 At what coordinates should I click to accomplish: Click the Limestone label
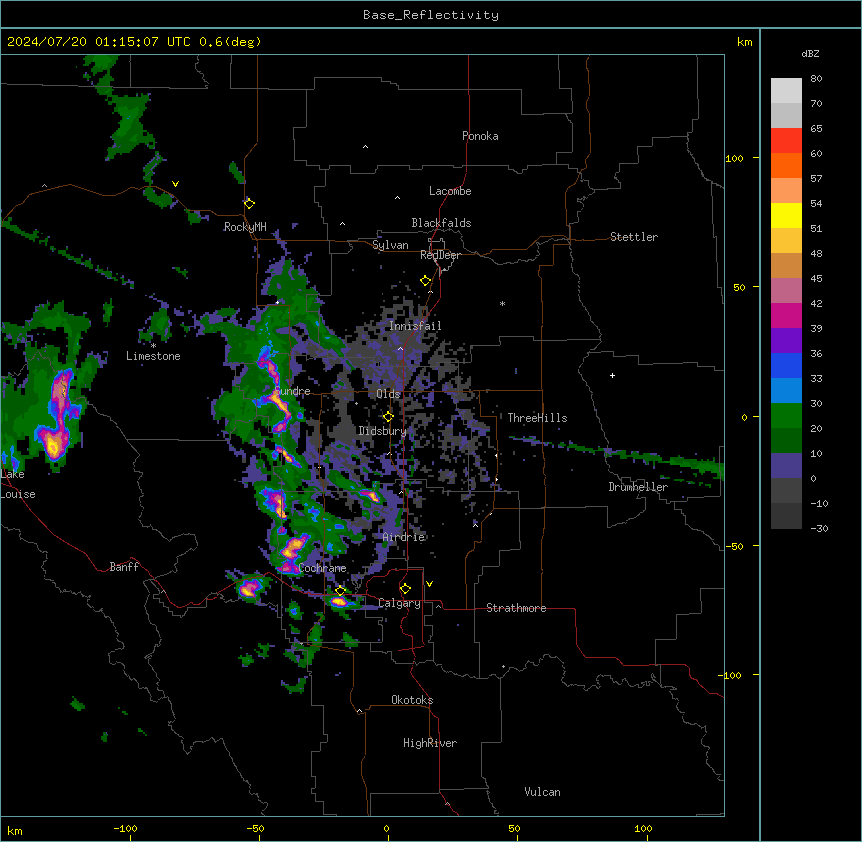pyautogui.click(x=153, y=356)
